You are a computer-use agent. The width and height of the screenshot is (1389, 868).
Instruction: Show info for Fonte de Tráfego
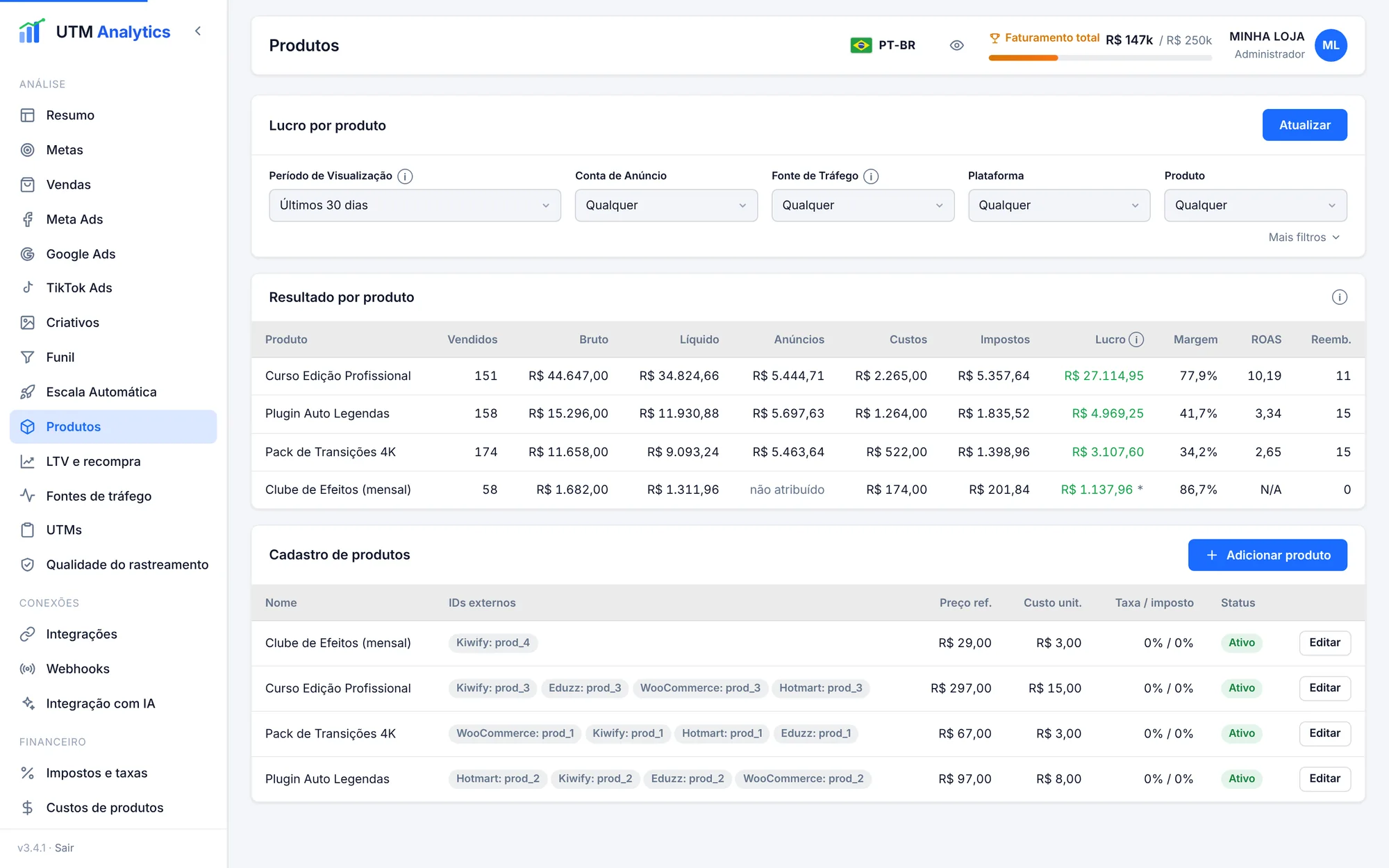tap(871, 176)
